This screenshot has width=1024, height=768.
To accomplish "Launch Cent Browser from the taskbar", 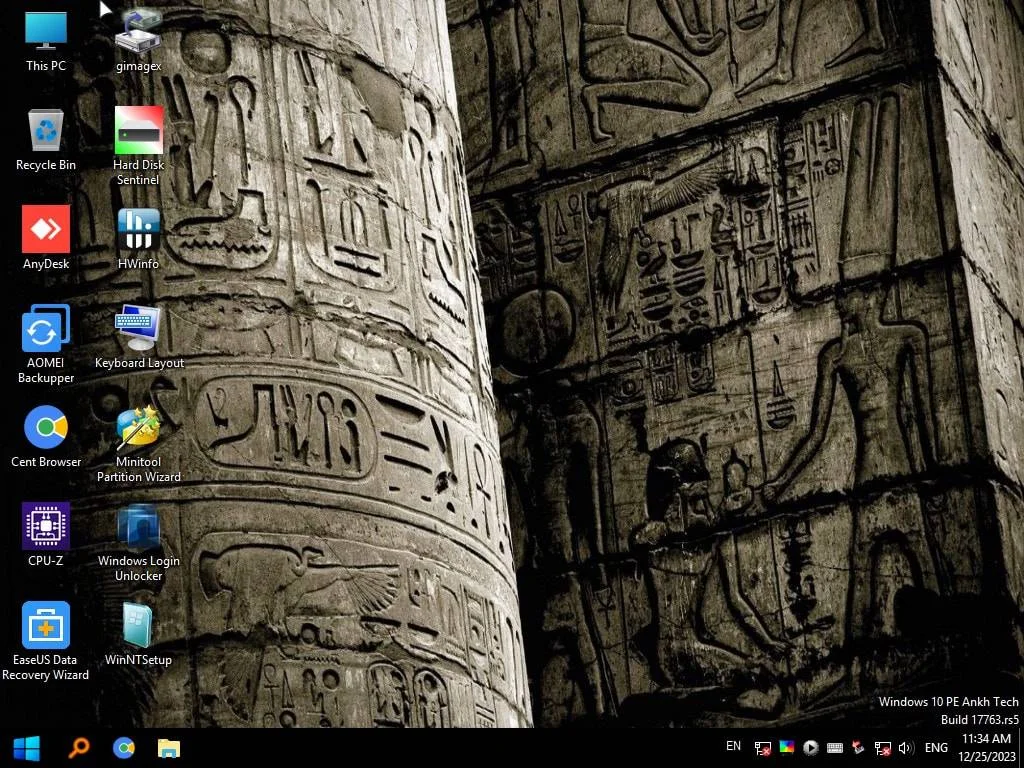I will [123, 748].
